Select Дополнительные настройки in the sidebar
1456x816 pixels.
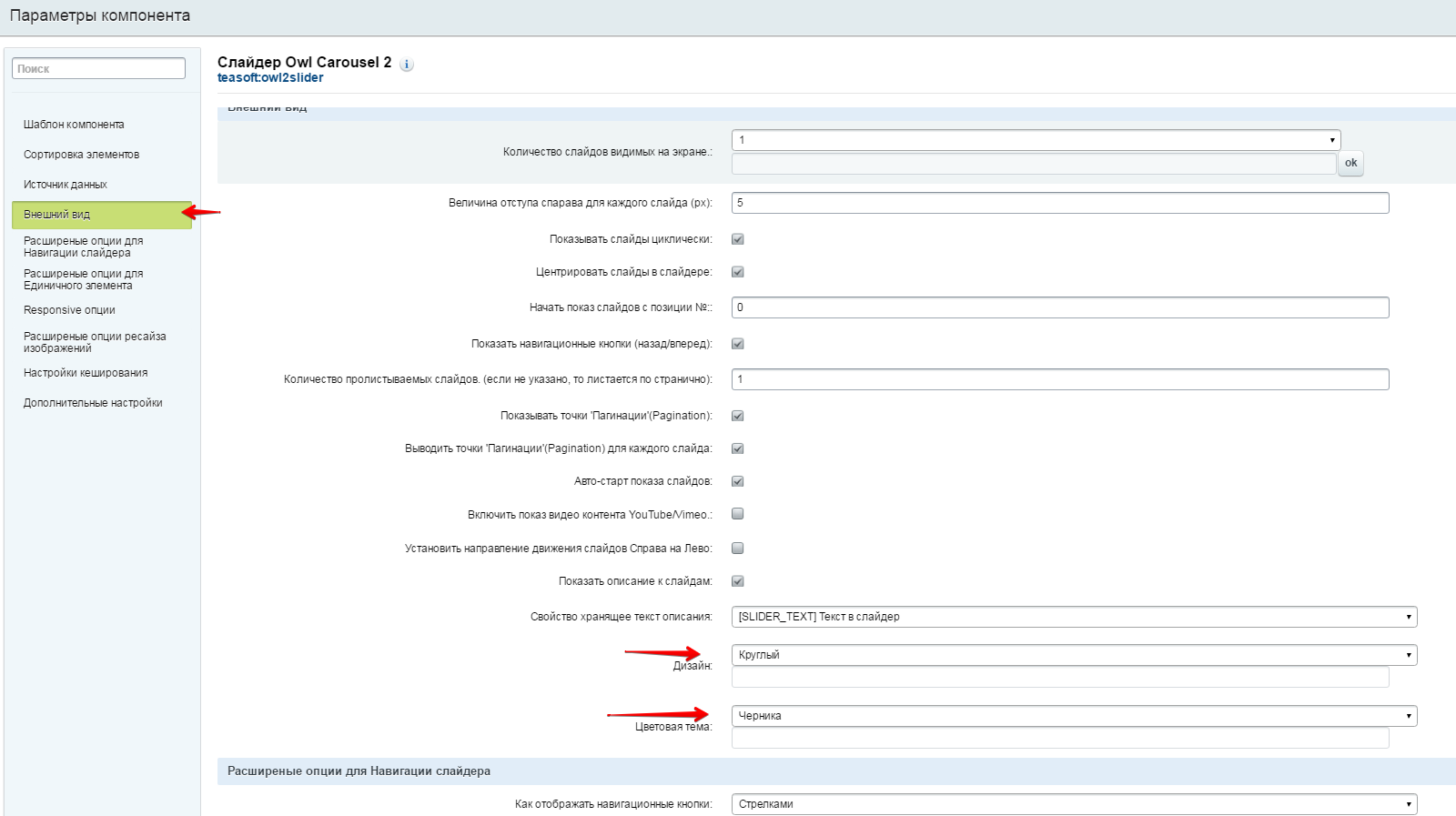click(x=93, y=403)
